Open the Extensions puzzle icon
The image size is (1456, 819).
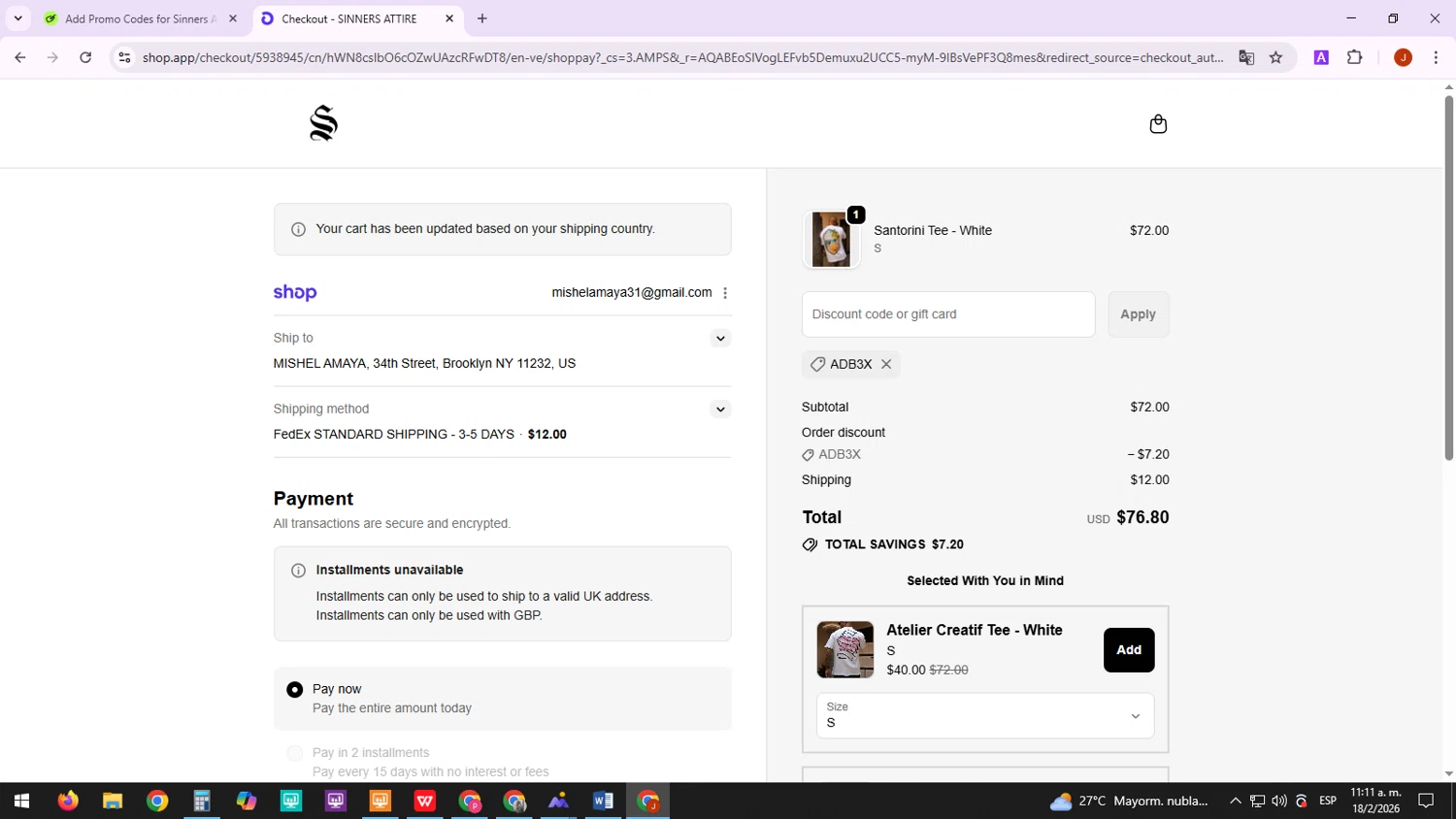click(1355, 57)
